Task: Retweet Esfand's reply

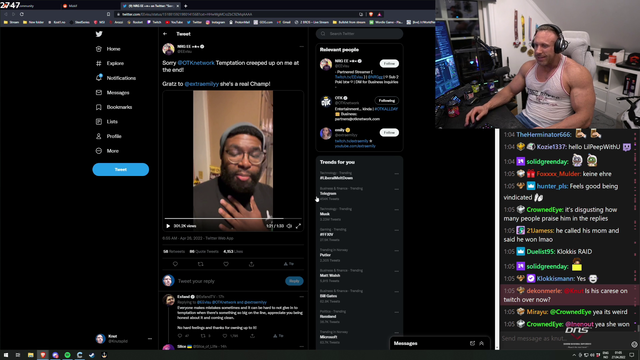Action: (203, 336)
